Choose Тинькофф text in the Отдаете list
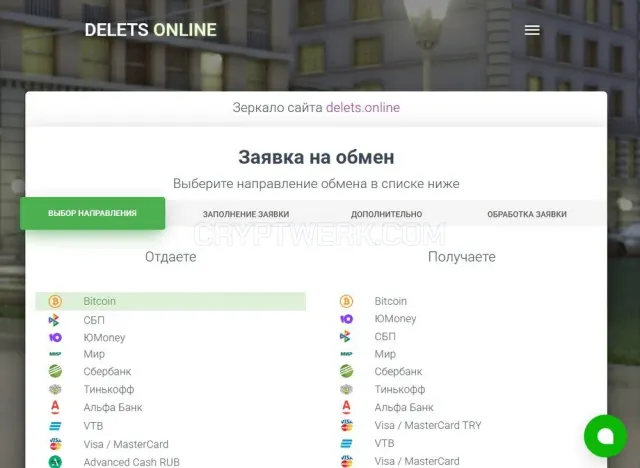Viewport: 640px width, 468px height. click(x=109, y=390)
